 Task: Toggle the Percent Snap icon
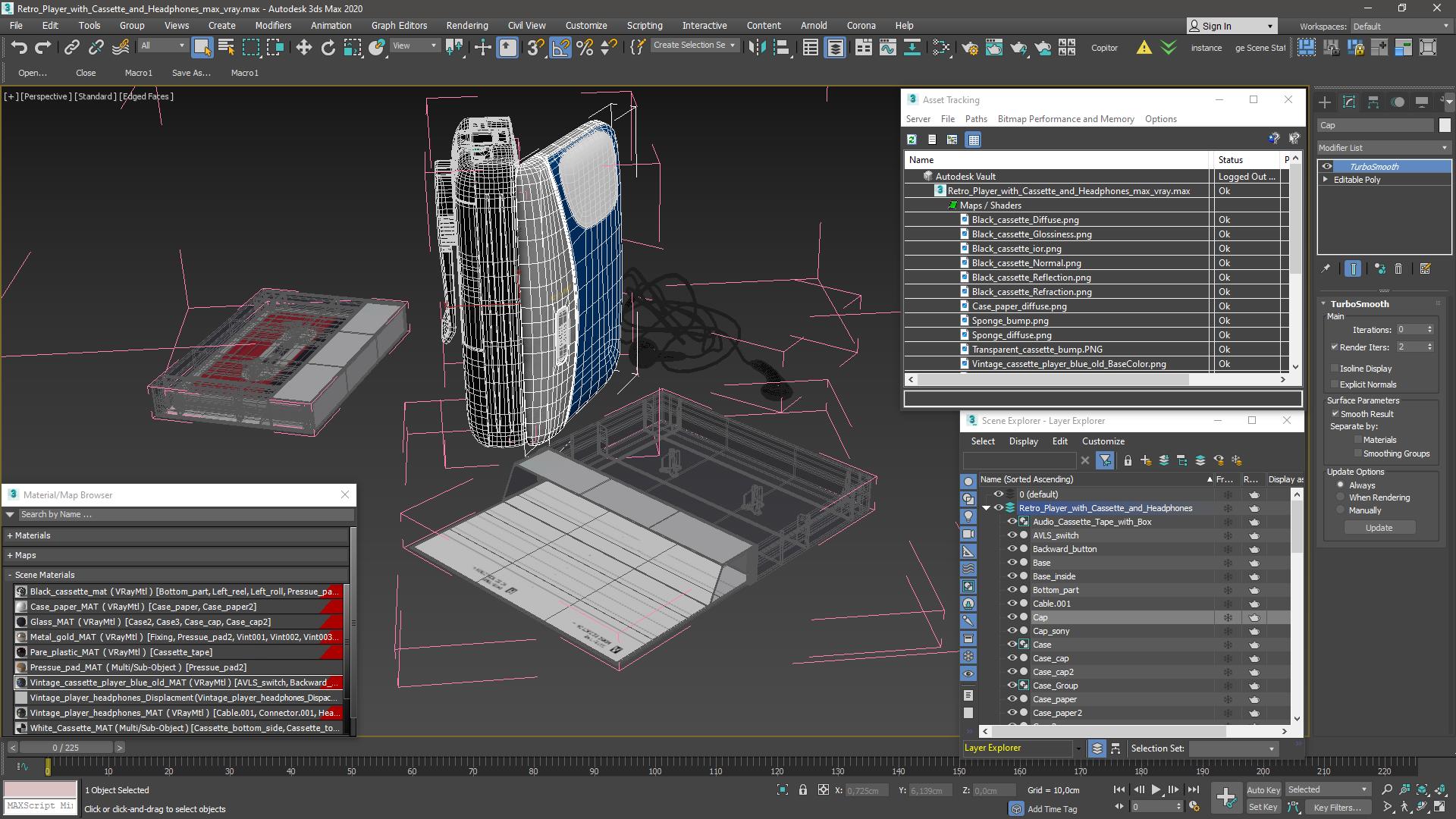(585, 47)
